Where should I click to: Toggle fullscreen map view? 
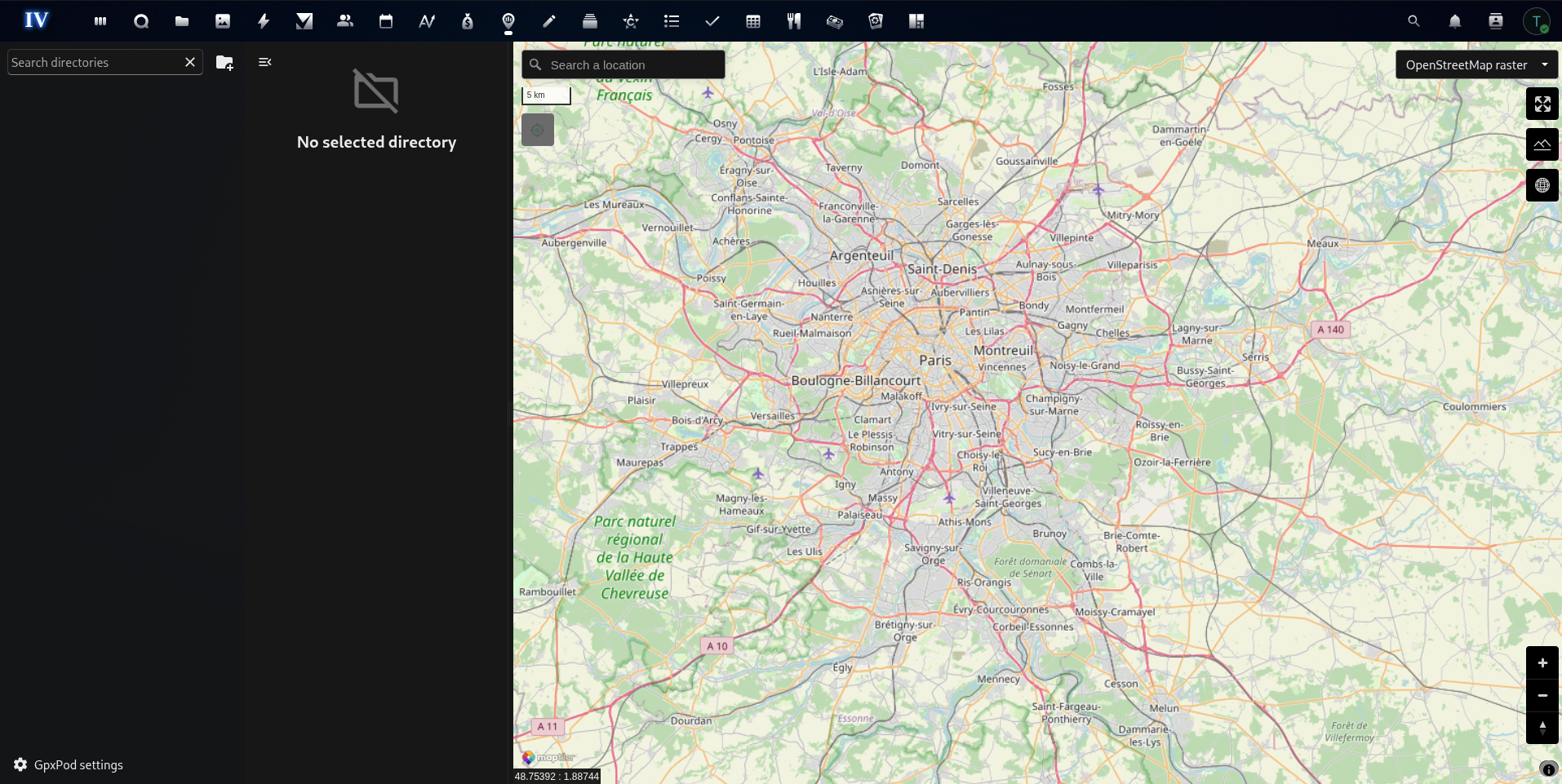1542,104
